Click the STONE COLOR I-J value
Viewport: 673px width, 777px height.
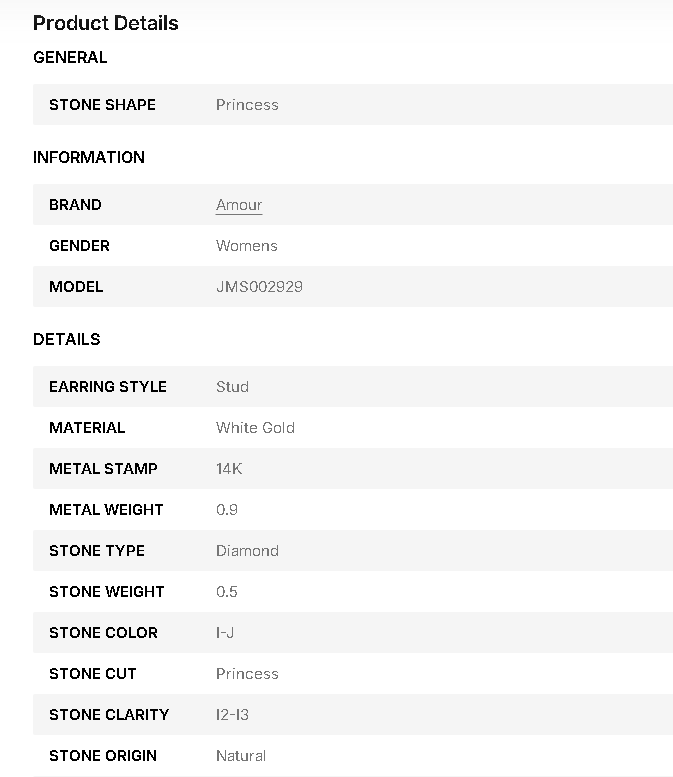225,633
